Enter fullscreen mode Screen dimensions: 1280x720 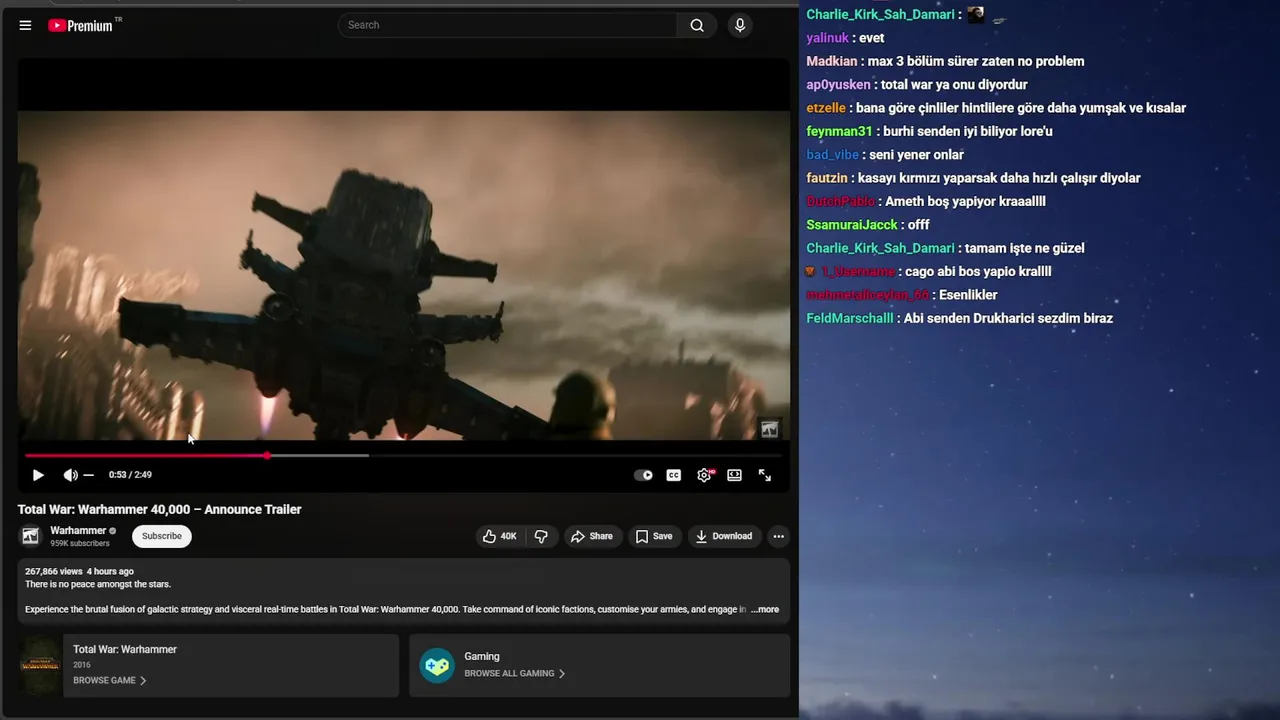point(765,475)
